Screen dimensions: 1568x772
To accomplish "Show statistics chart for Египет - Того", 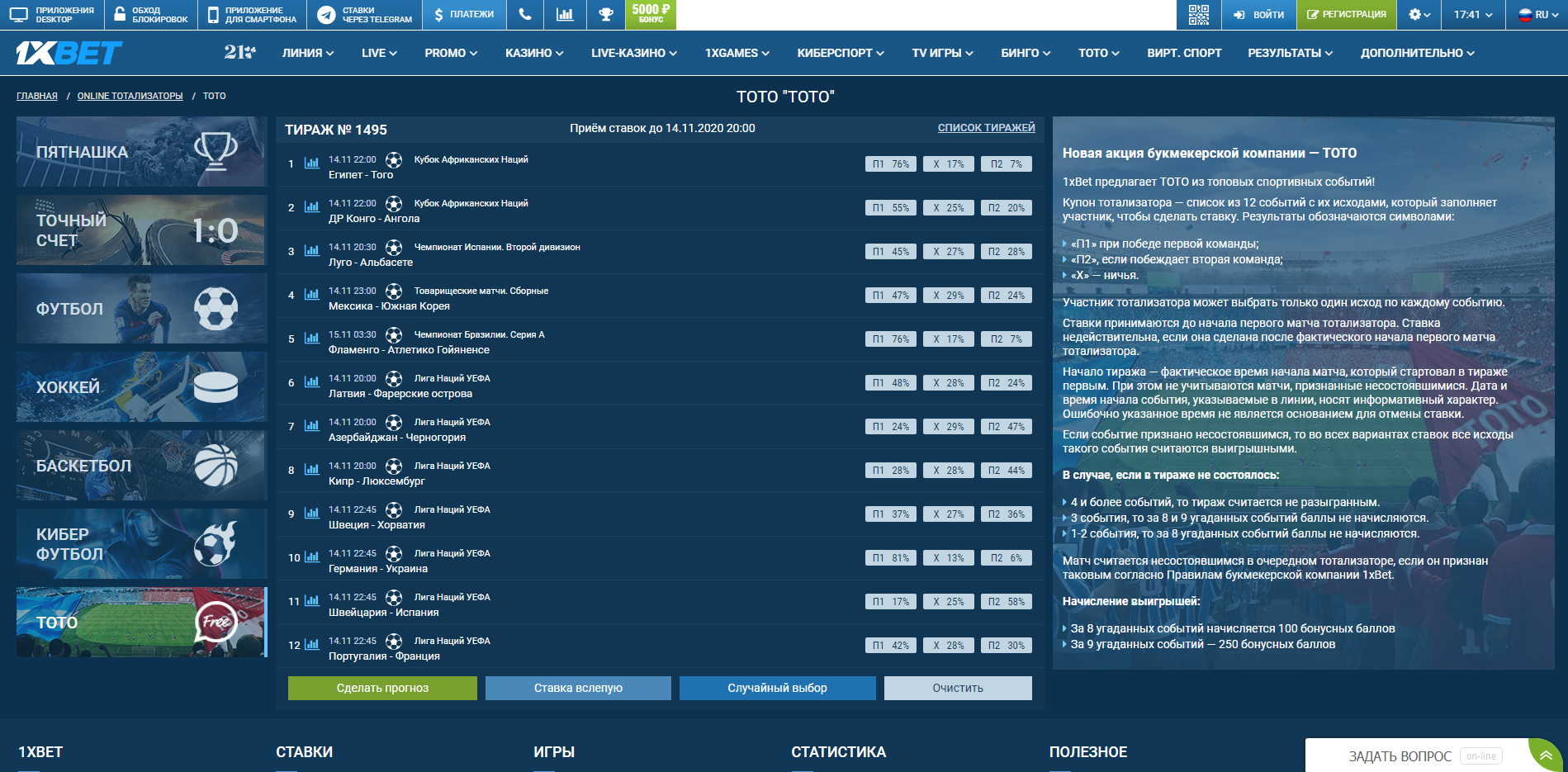I will pos(311,163).
